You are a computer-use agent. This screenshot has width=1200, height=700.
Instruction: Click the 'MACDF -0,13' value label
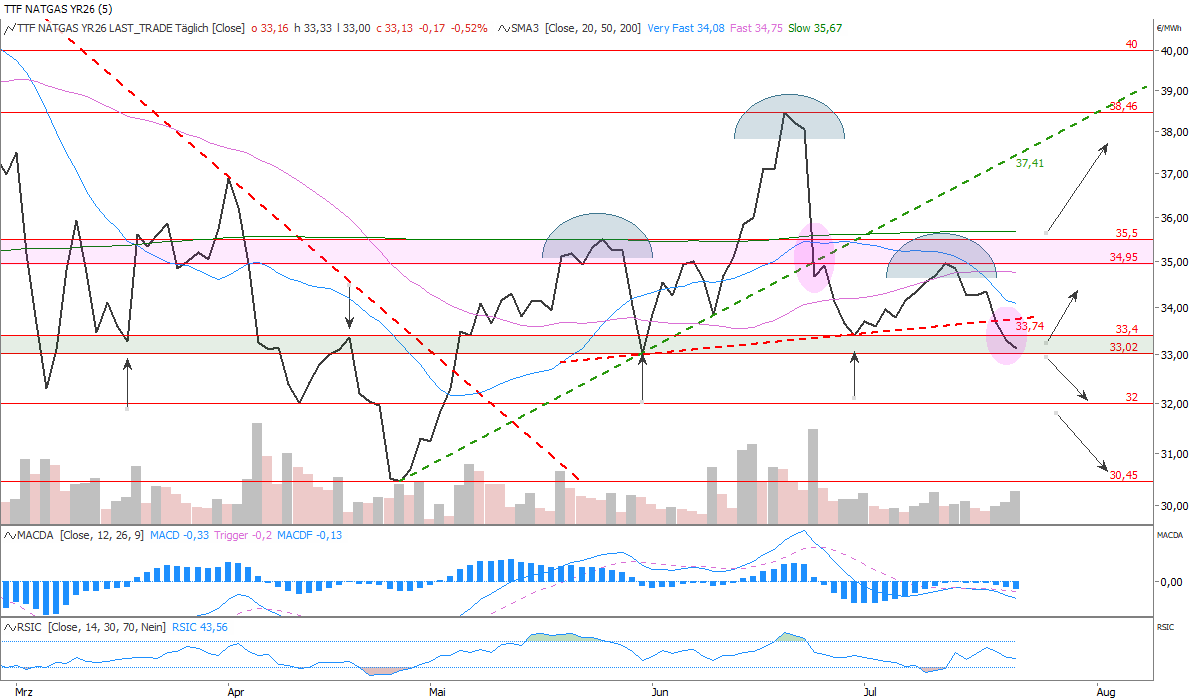coord(310,536)
